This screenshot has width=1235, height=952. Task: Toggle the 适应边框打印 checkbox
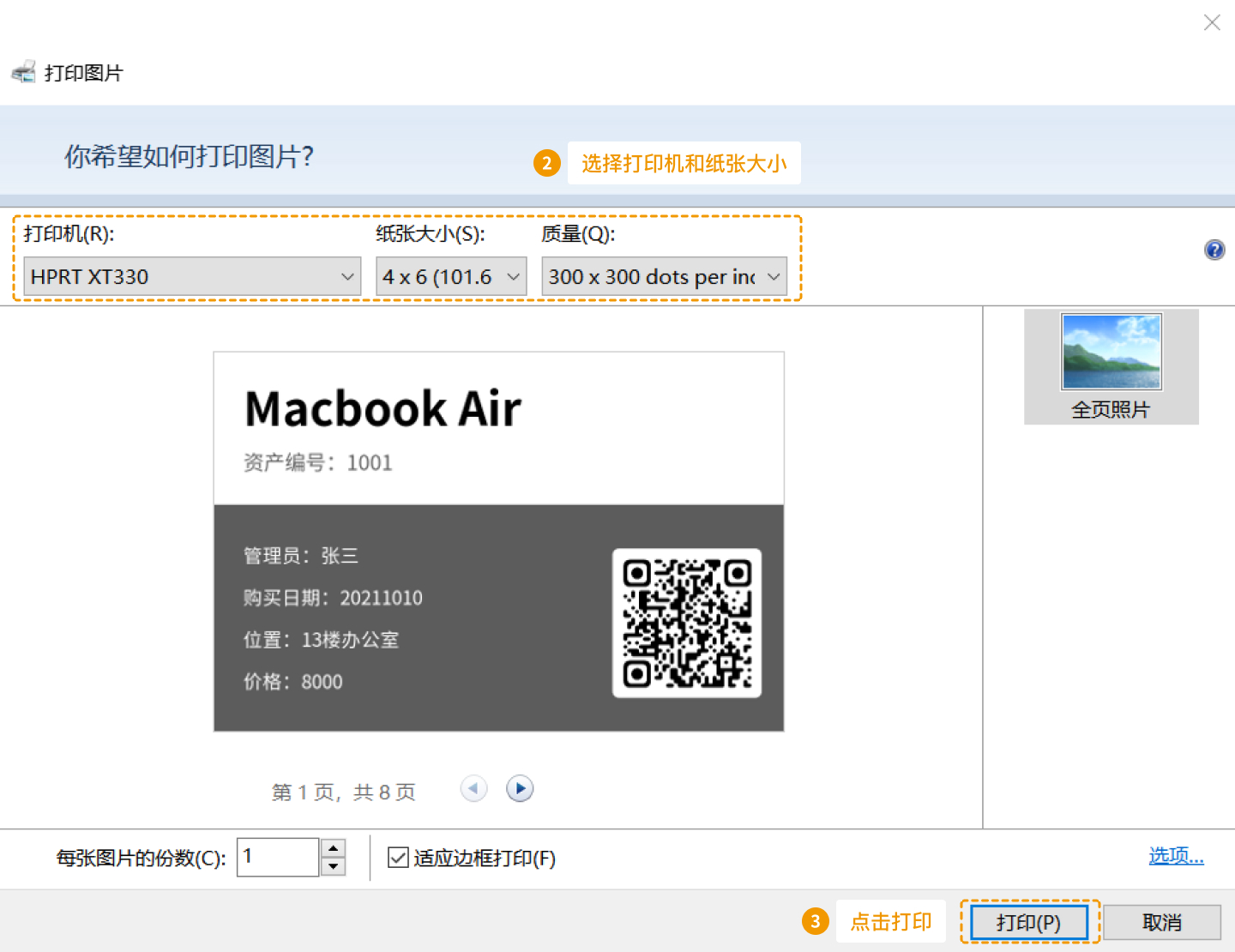tap(398, 857)
